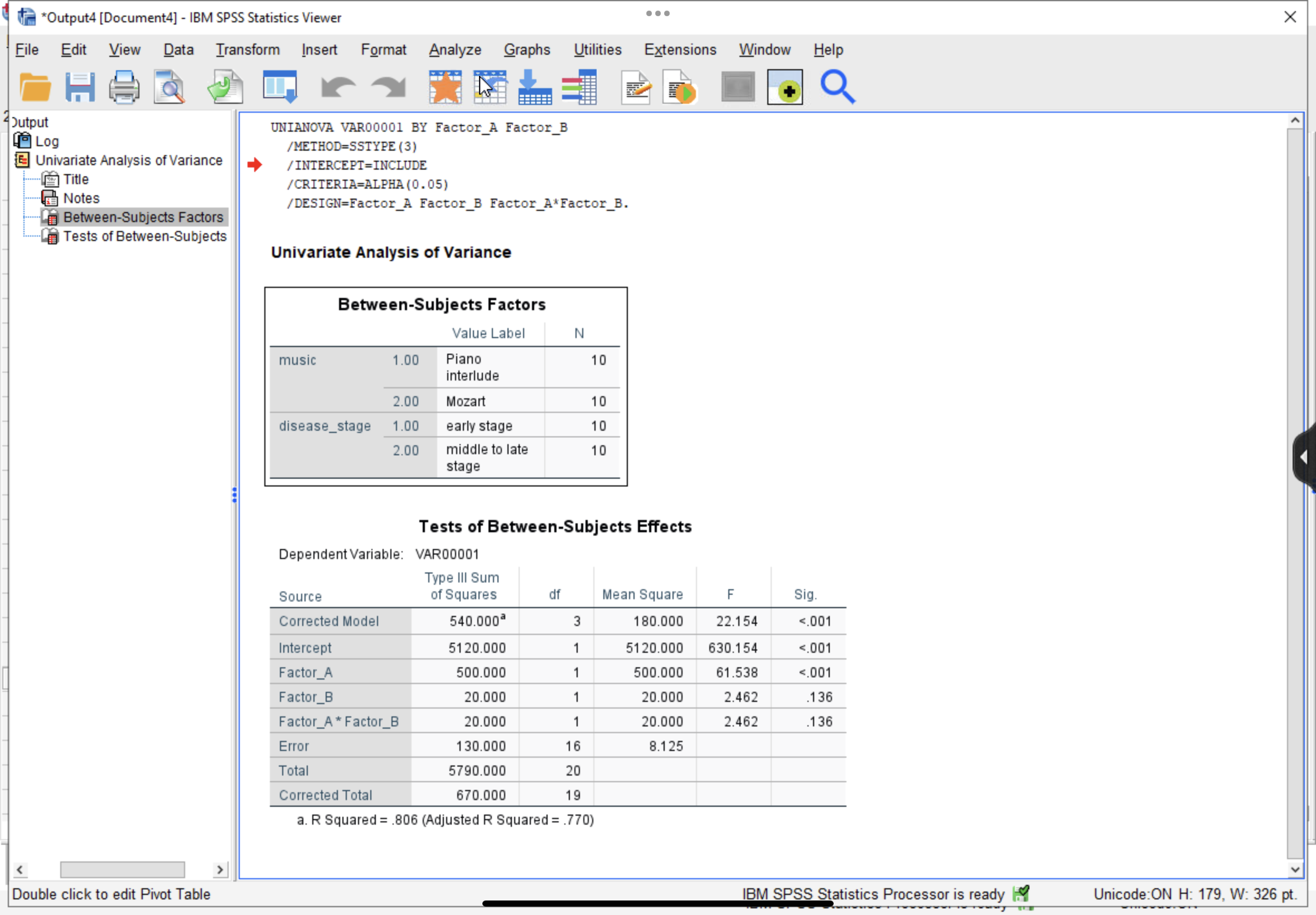Click the Designate window plus icon
Viewport: 1316px width, 915px height.
click(785, 88)
